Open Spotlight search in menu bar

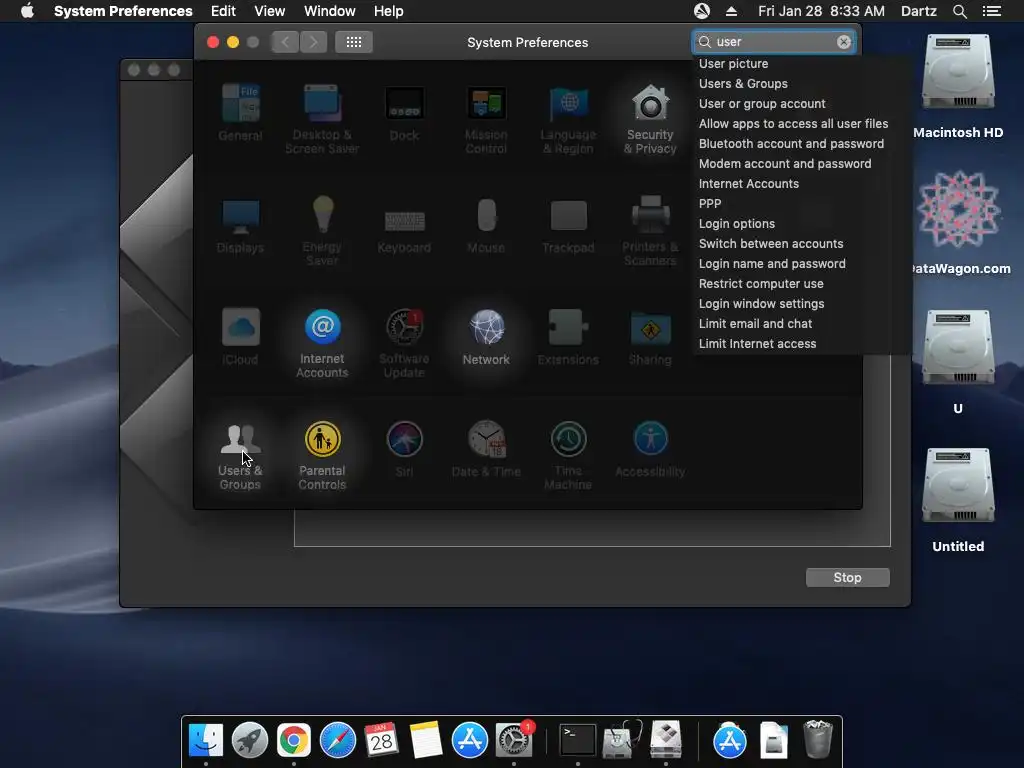(959, 11)
